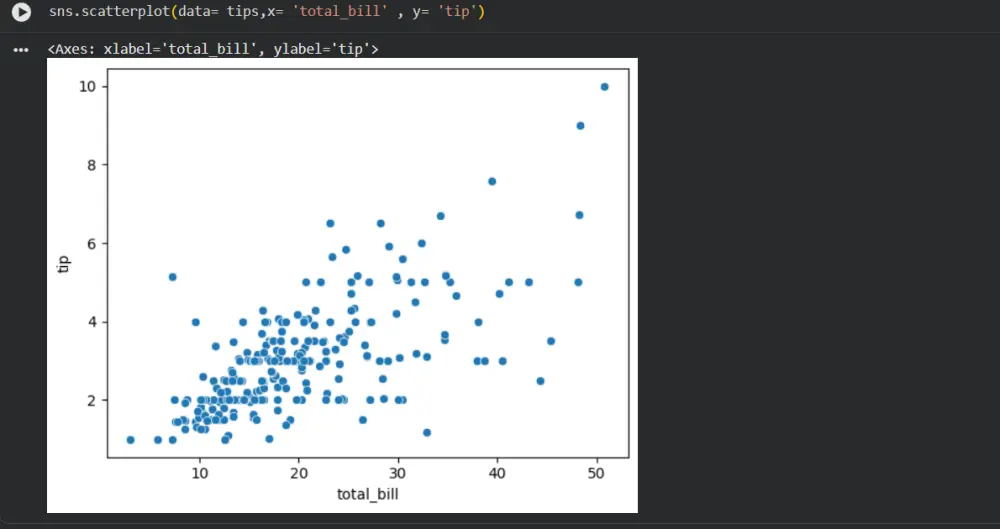Click the x-axis tick label 10
Image resolution: width=1000 pixels, height=529 pixels.
point(200,473)
